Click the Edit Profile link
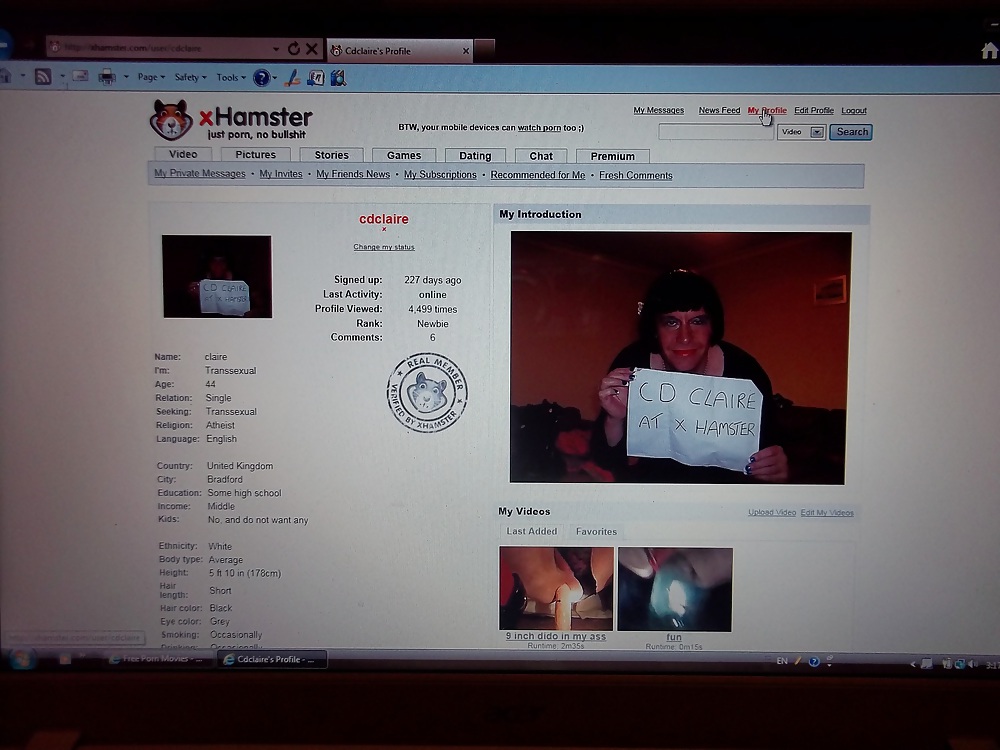The height and width of the screenshot is (750, 1000). point(813,111)
